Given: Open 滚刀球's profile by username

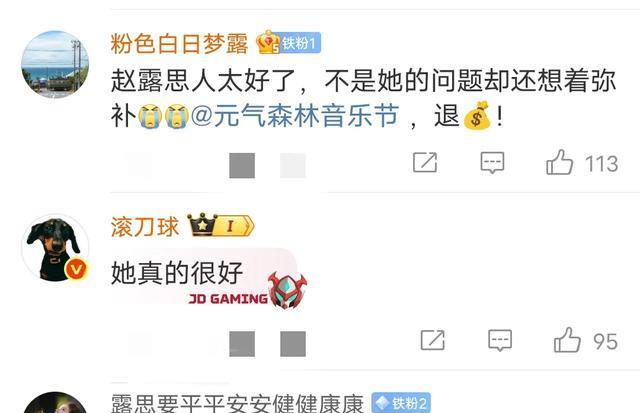Looking at the screenshot, I should pyautogui.click(x=145, y=226).
